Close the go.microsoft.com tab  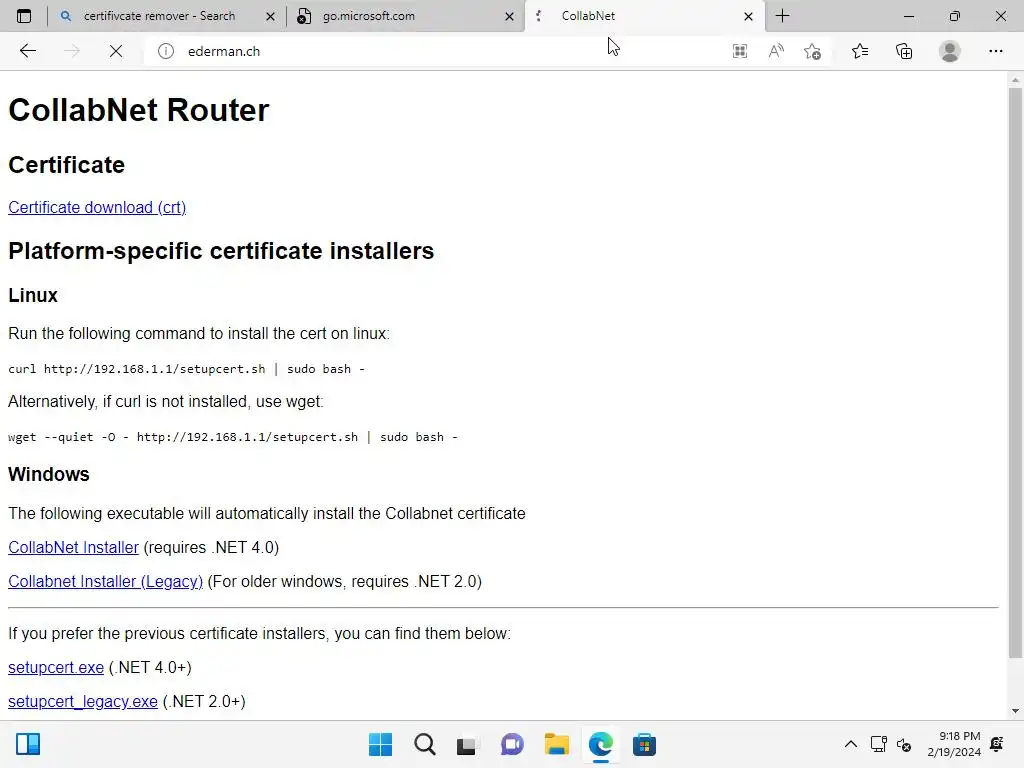tap(509, 16)
